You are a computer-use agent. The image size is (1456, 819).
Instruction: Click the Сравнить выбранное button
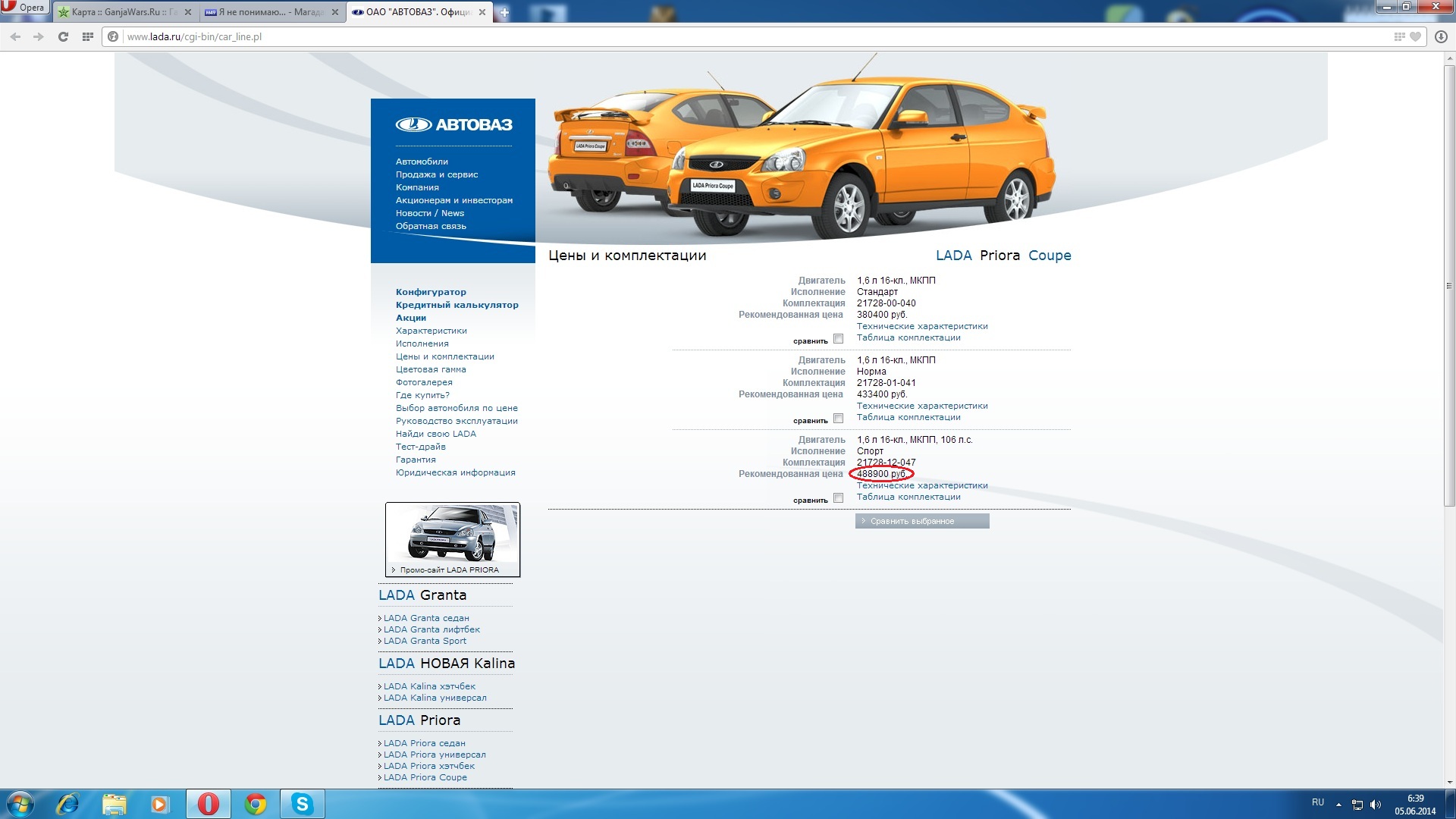click(x=921, y=521)
